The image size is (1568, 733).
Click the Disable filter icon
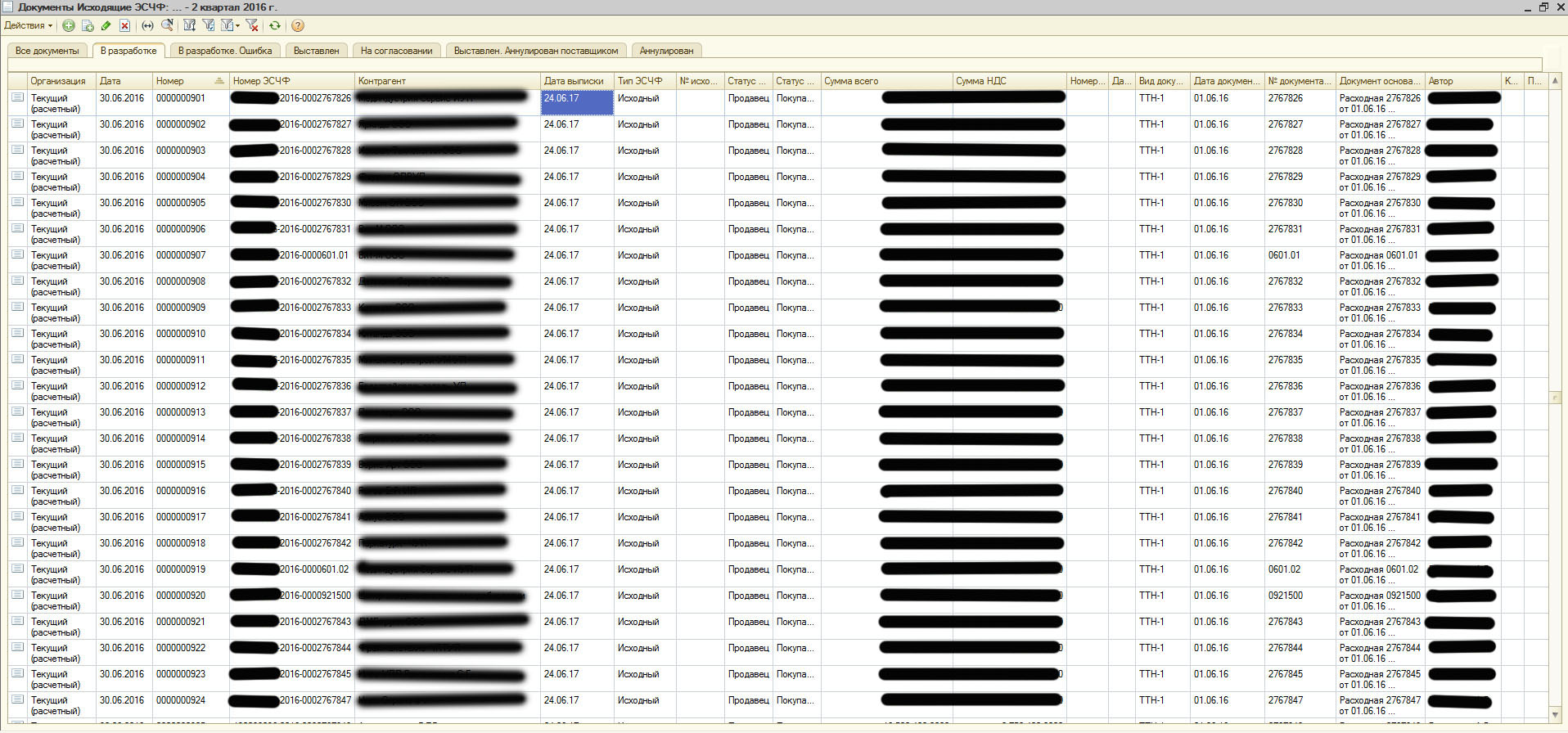point(252,25)
